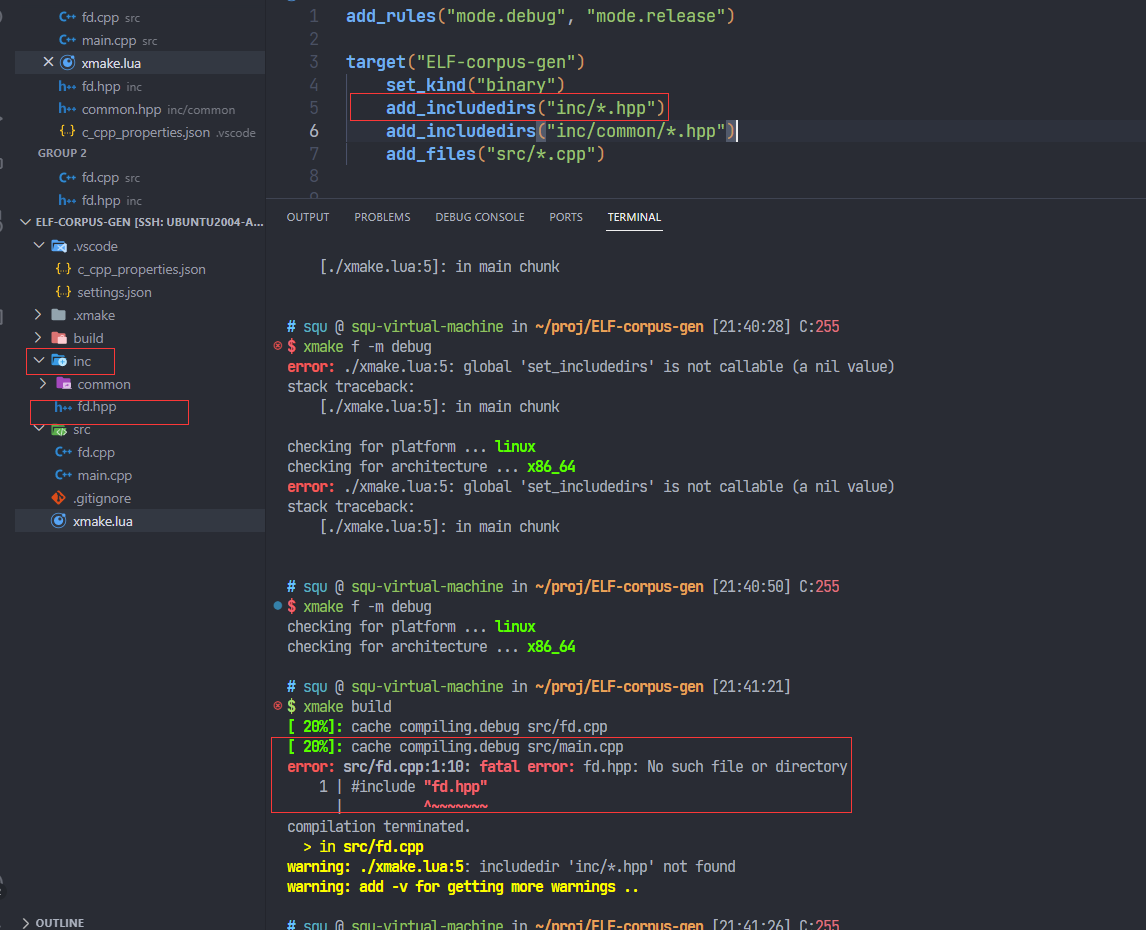Viewport: 1146px width, 930px height.
Task: Close the xmake.lua open editor entry
Action: tap(48, 62)
